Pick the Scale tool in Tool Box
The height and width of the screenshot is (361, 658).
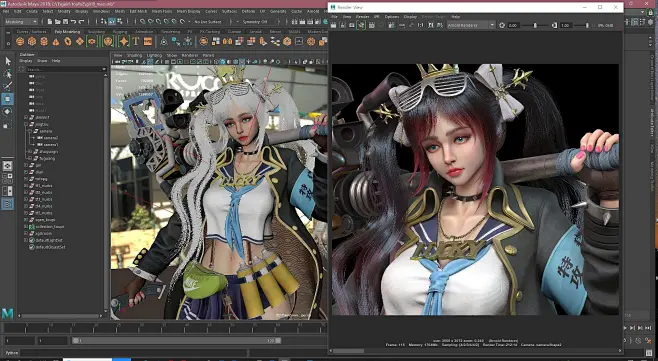8,124
